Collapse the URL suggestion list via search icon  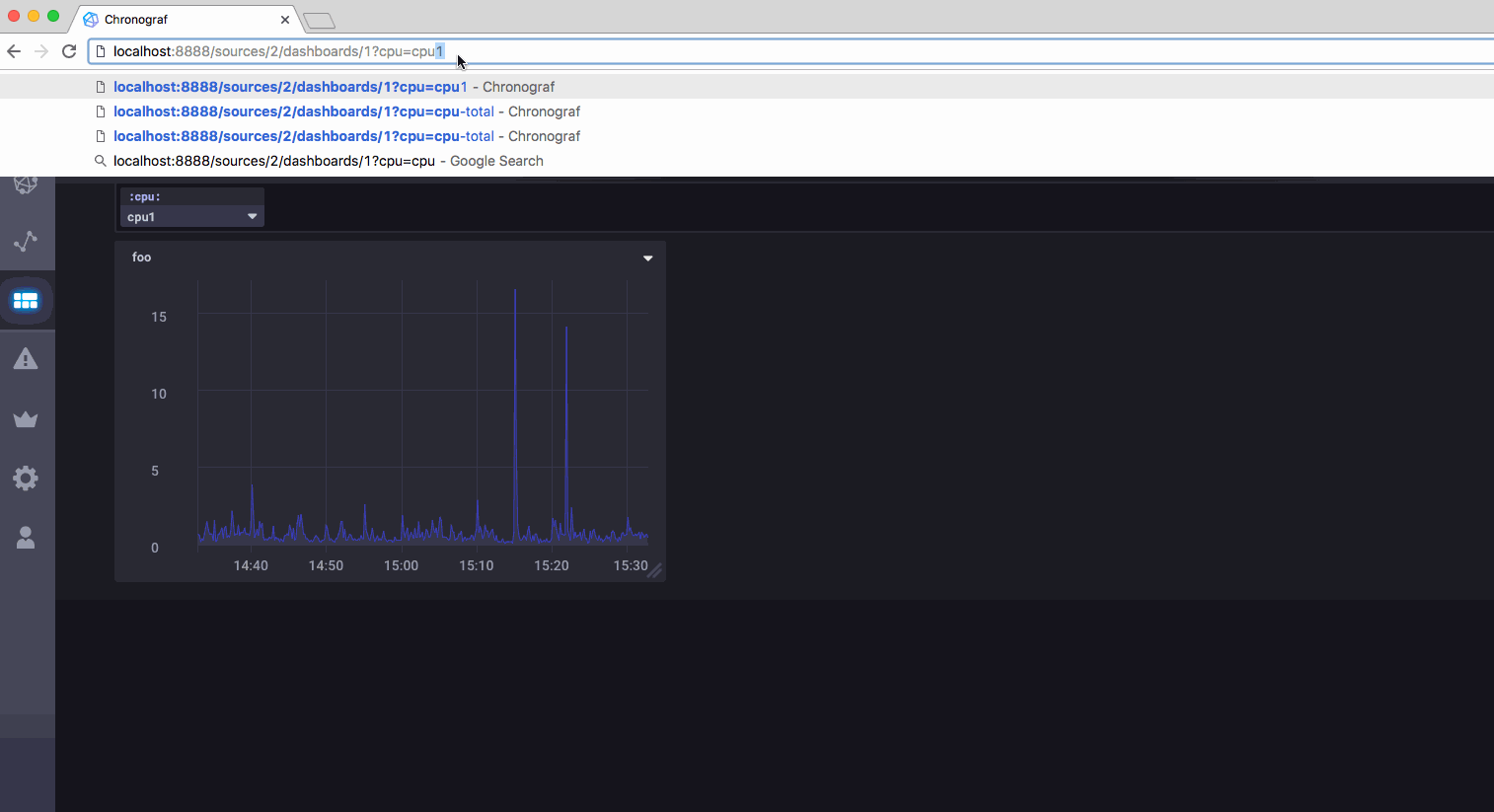point(100,160)
